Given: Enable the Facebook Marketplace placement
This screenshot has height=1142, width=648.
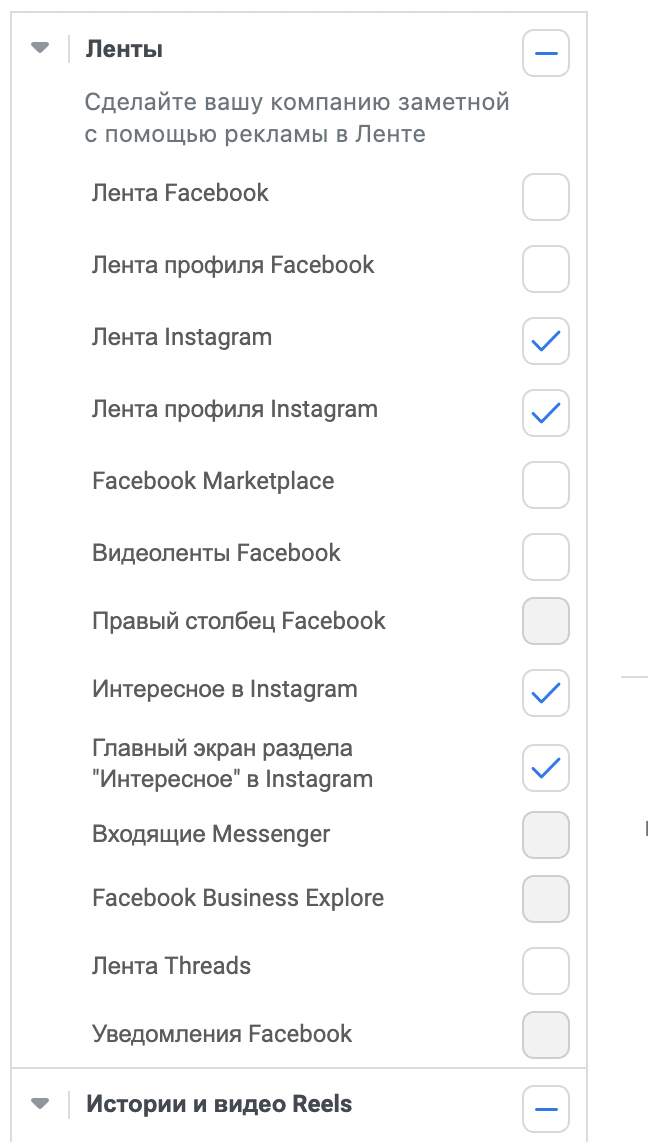Looking at the screenshot, I should (545, 485).
